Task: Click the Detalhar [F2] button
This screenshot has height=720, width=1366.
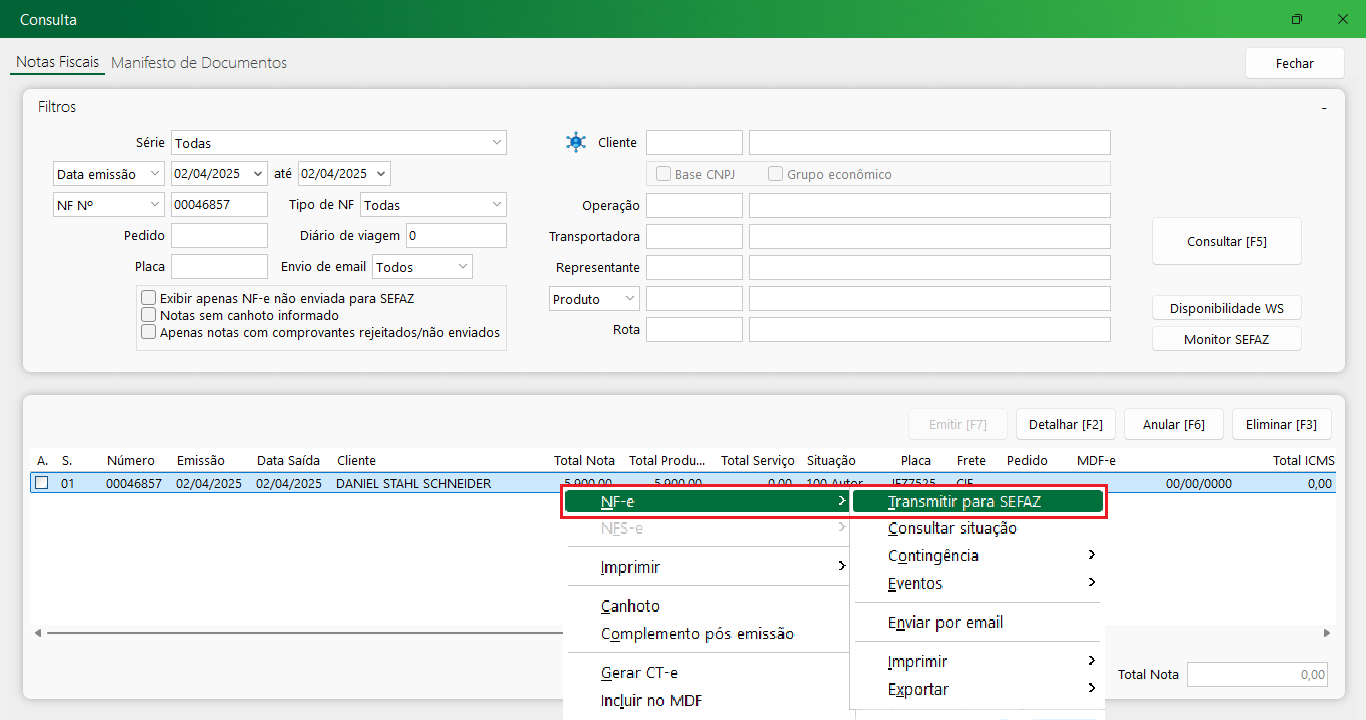Action: pyautogui.click(x=1066, y=424)
